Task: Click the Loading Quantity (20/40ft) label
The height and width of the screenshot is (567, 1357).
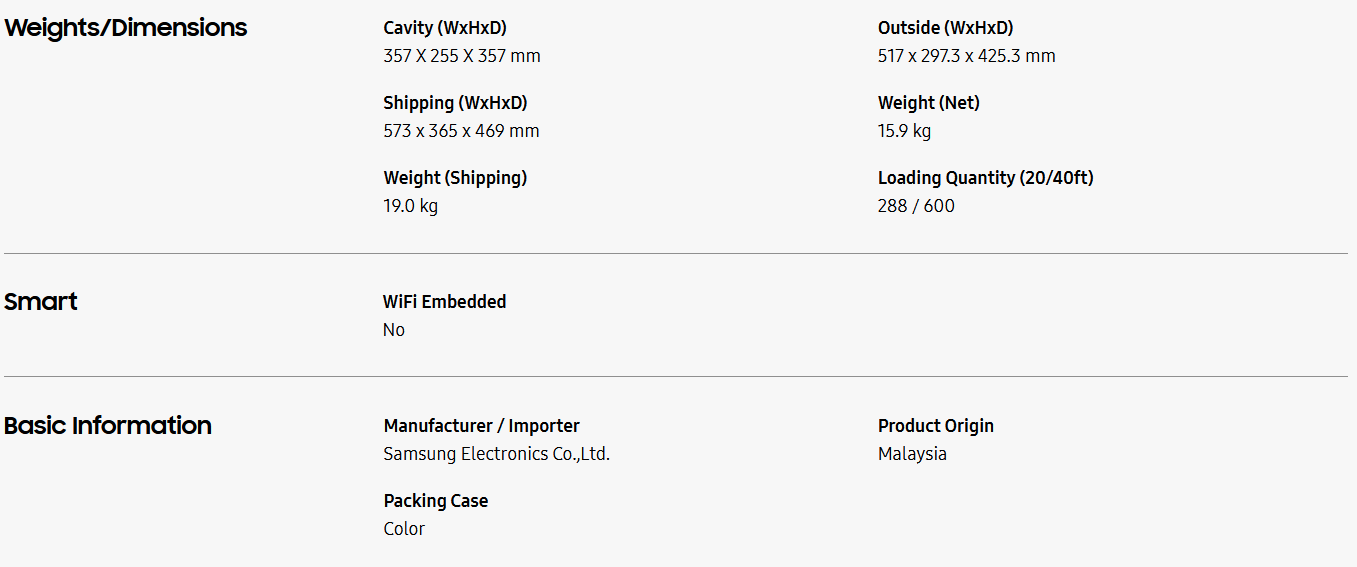Action: pos(985,178)
